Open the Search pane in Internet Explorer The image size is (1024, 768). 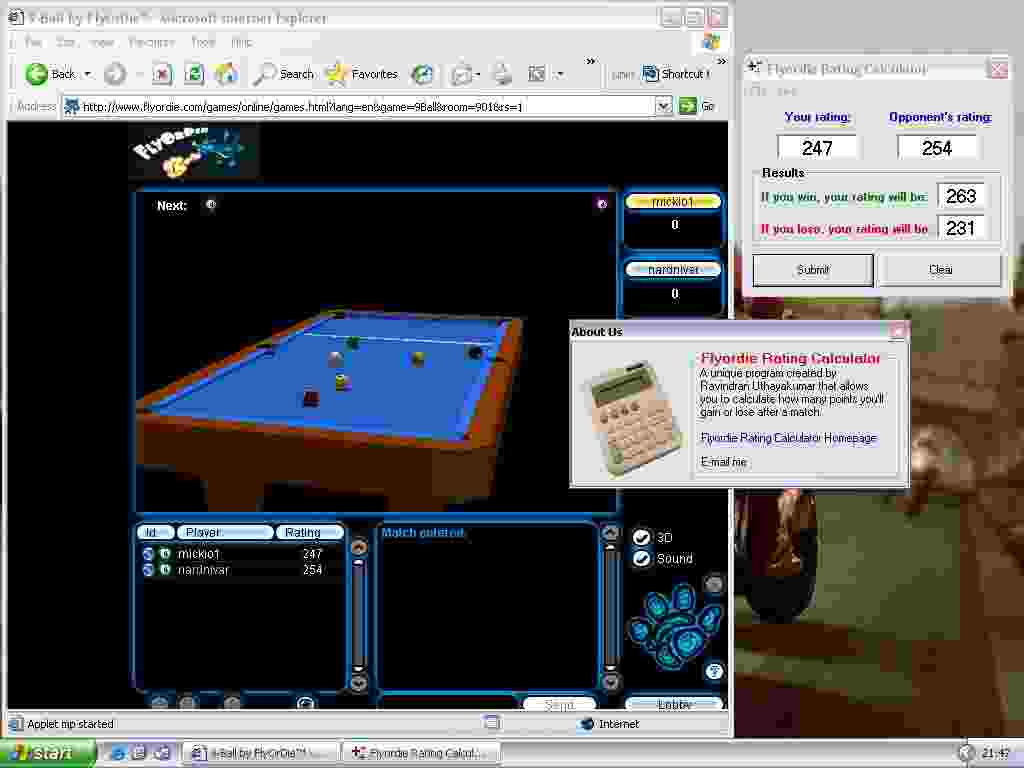(x=283, y=74)
